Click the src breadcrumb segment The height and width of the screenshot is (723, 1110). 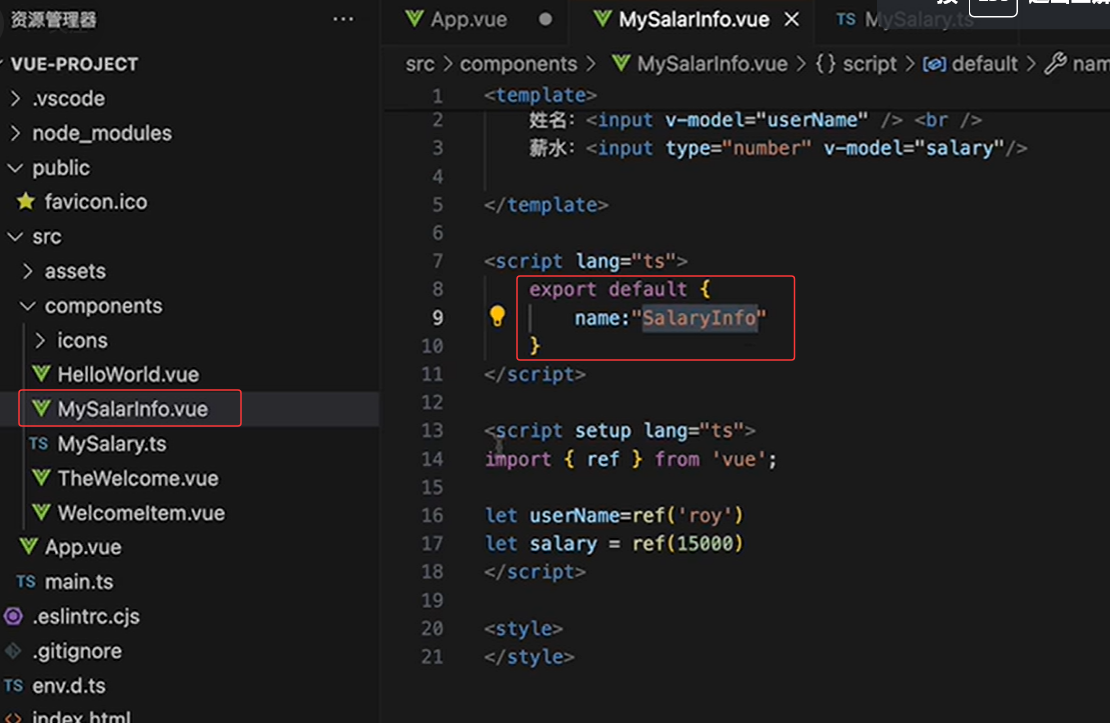[x=420, y=64]
